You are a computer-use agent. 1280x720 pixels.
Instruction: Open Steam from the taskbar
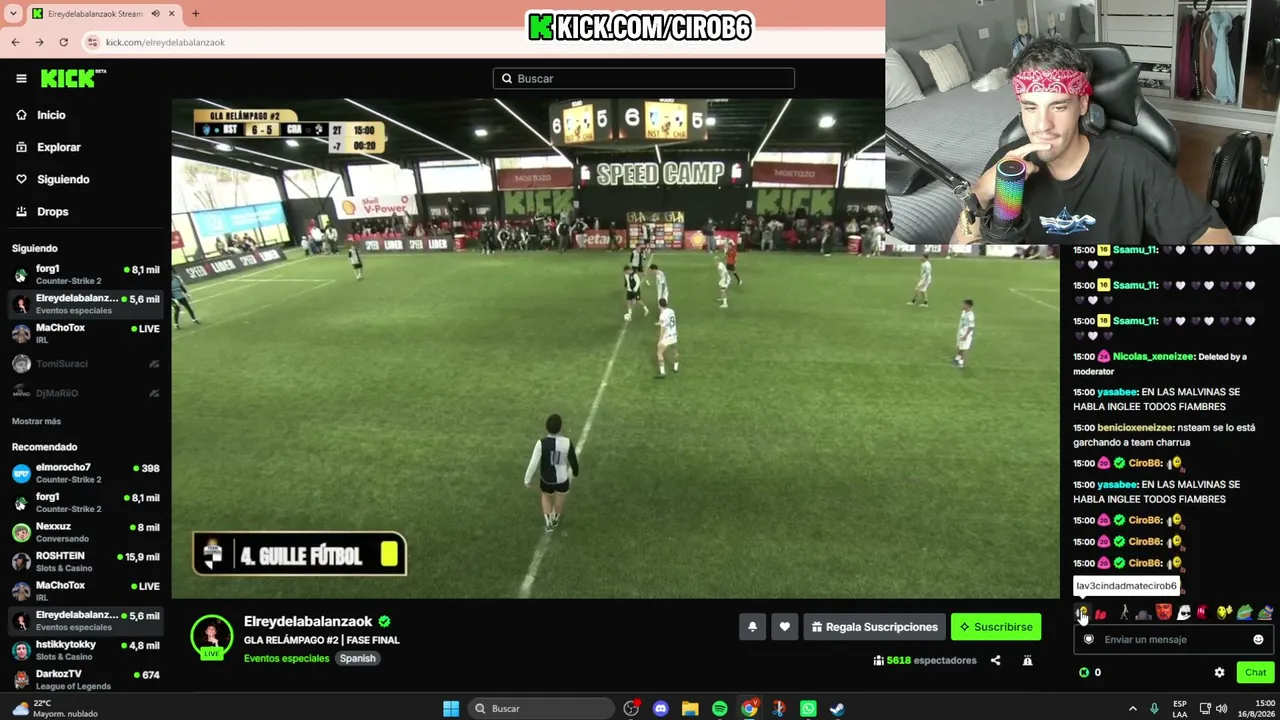[837, 708]
